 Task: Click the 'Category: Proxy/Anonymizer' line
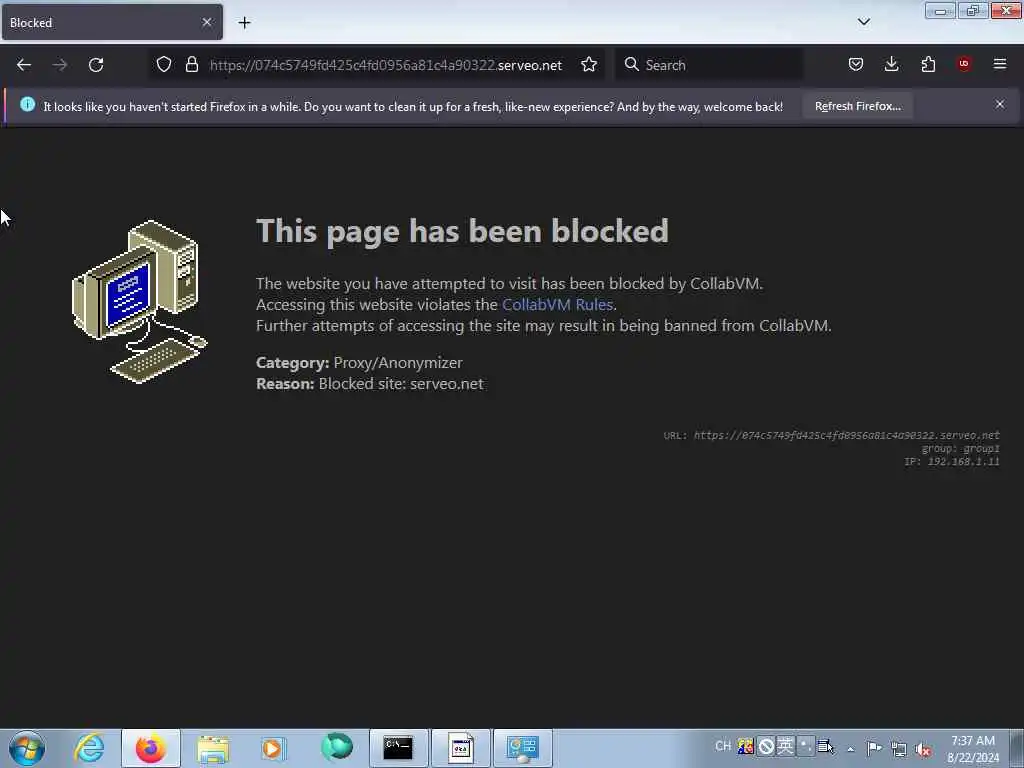359,363
